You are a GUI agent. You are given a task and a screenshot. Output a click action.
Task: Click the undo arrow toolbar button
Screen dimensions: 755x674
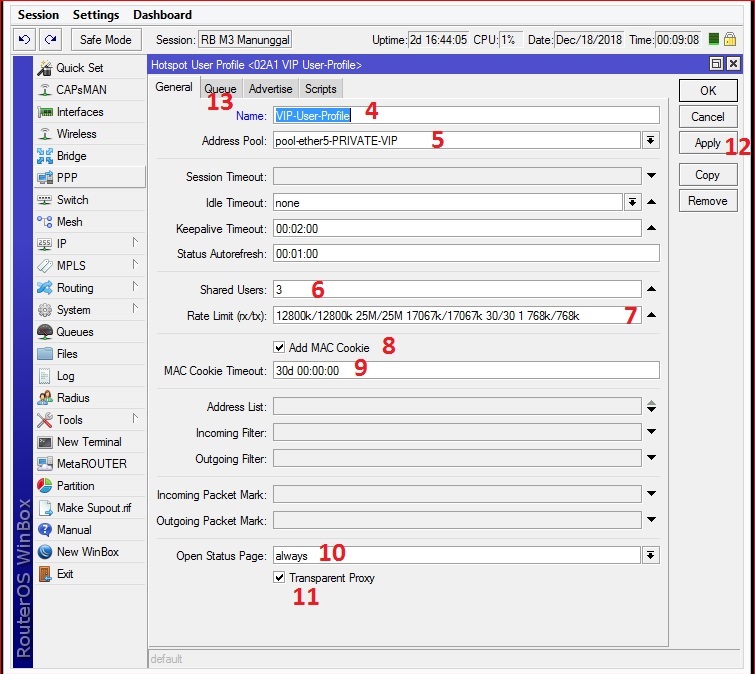tap(24, 39)
